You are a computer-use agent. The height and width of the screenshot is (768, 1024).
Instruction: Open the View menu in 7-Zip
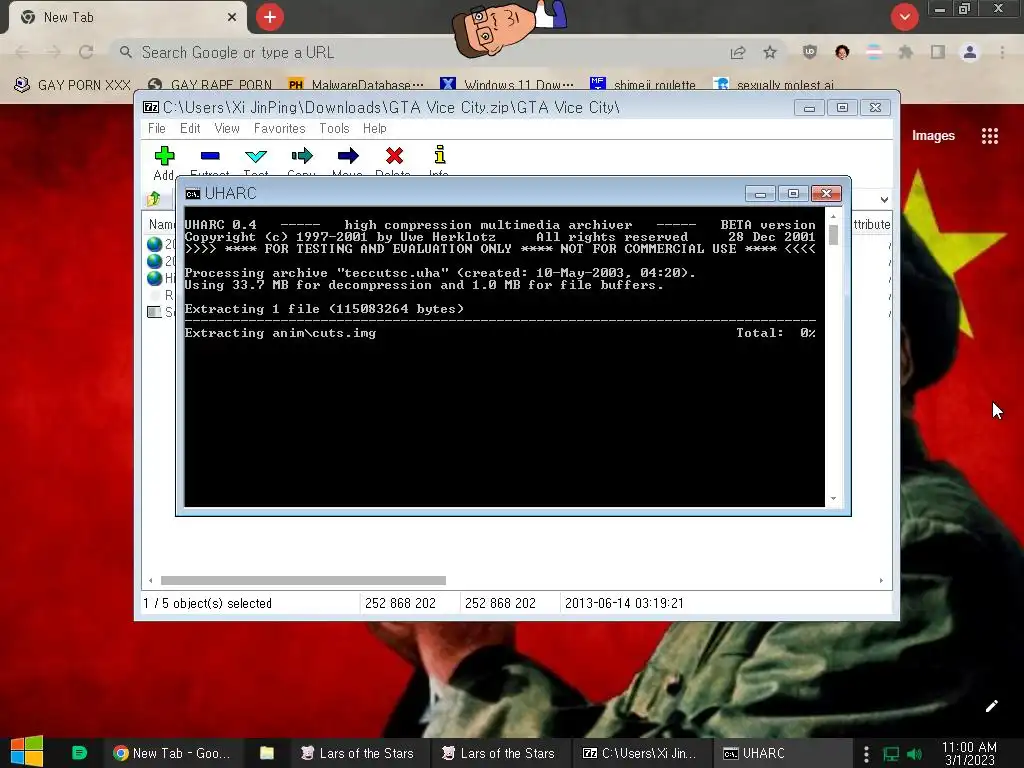(227, 128)
